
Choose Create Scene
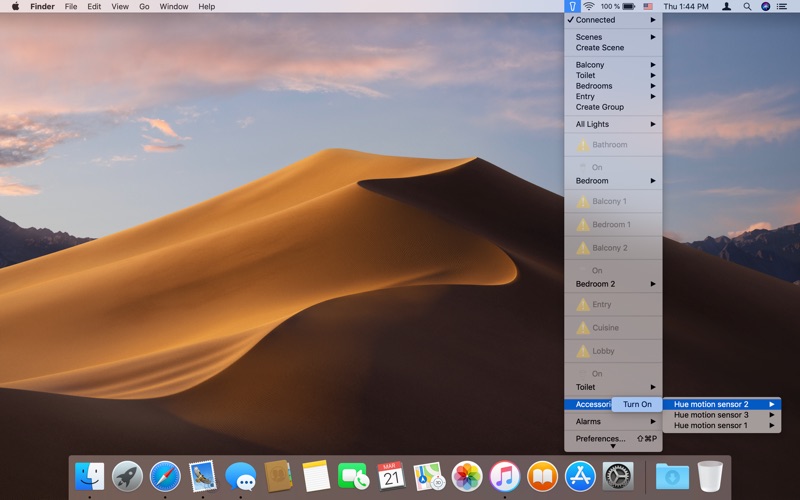(600, 48)
